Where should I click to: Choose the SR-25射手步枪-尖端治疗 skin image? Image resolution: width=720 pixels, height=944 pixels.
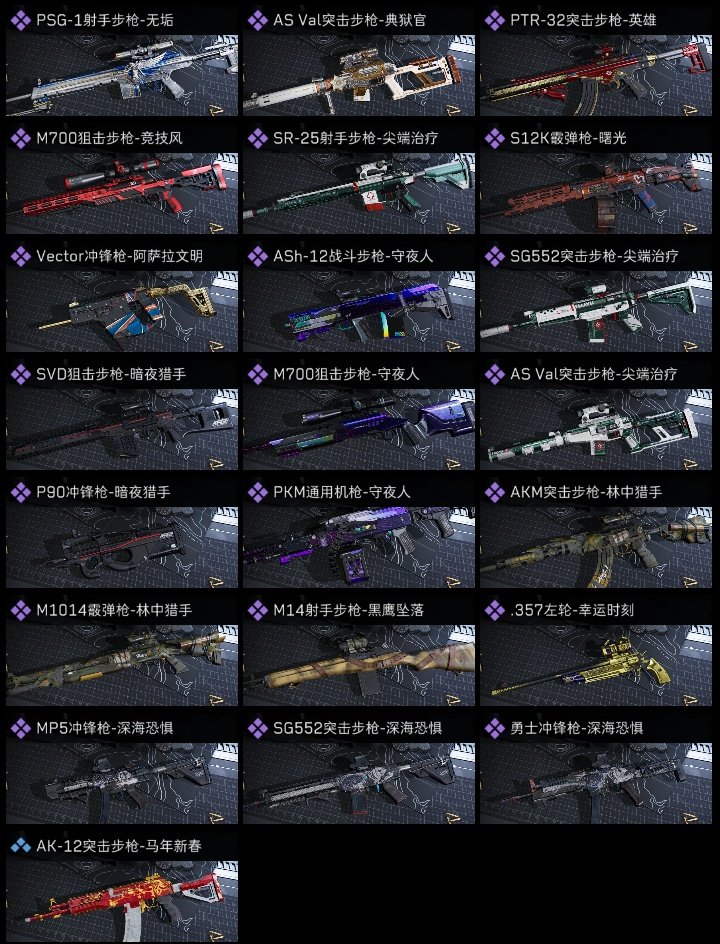(x=359, y=193)
